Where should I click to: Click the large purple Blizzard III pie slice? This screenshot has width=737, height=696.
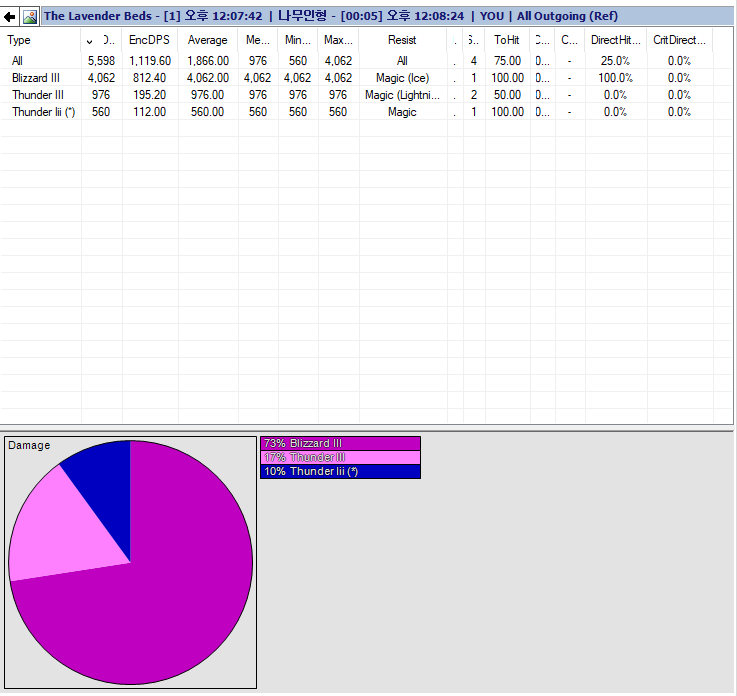pyautogui.click(x=170, y=590)
